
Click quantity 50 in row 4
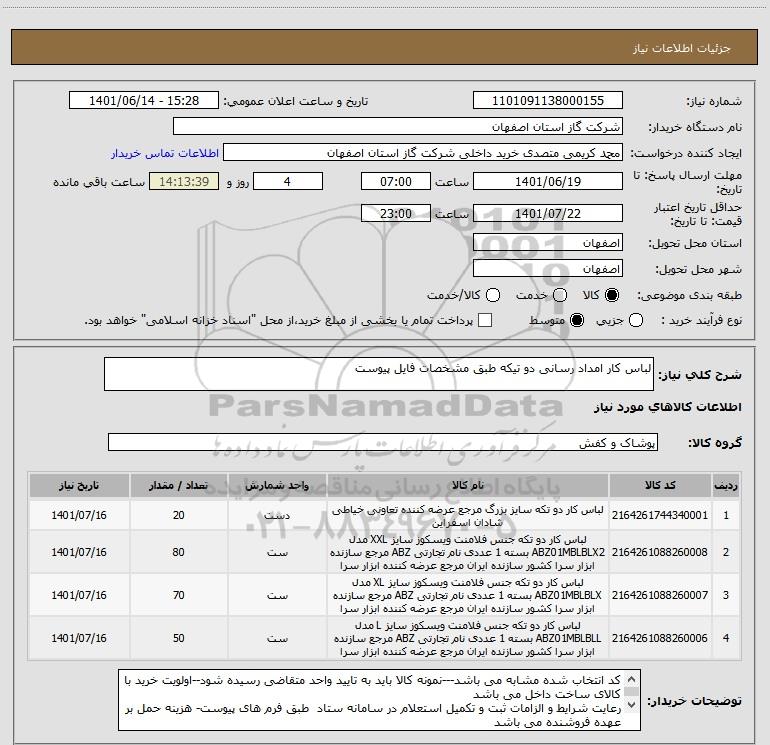(x=178, y=638)
